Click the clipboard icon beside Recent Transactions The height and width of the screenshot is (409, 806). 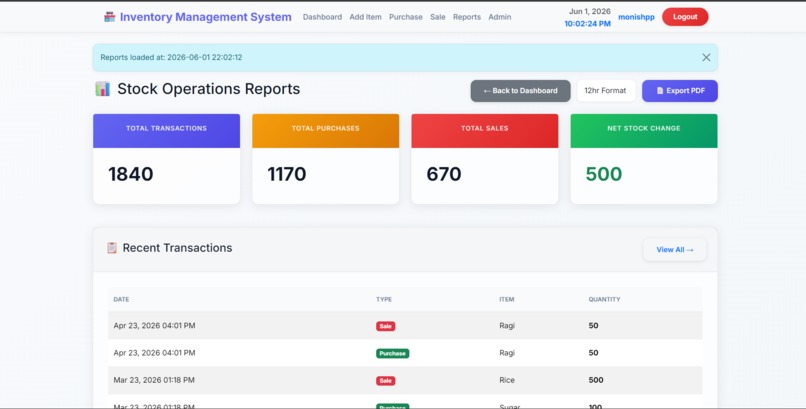(112, 248)
